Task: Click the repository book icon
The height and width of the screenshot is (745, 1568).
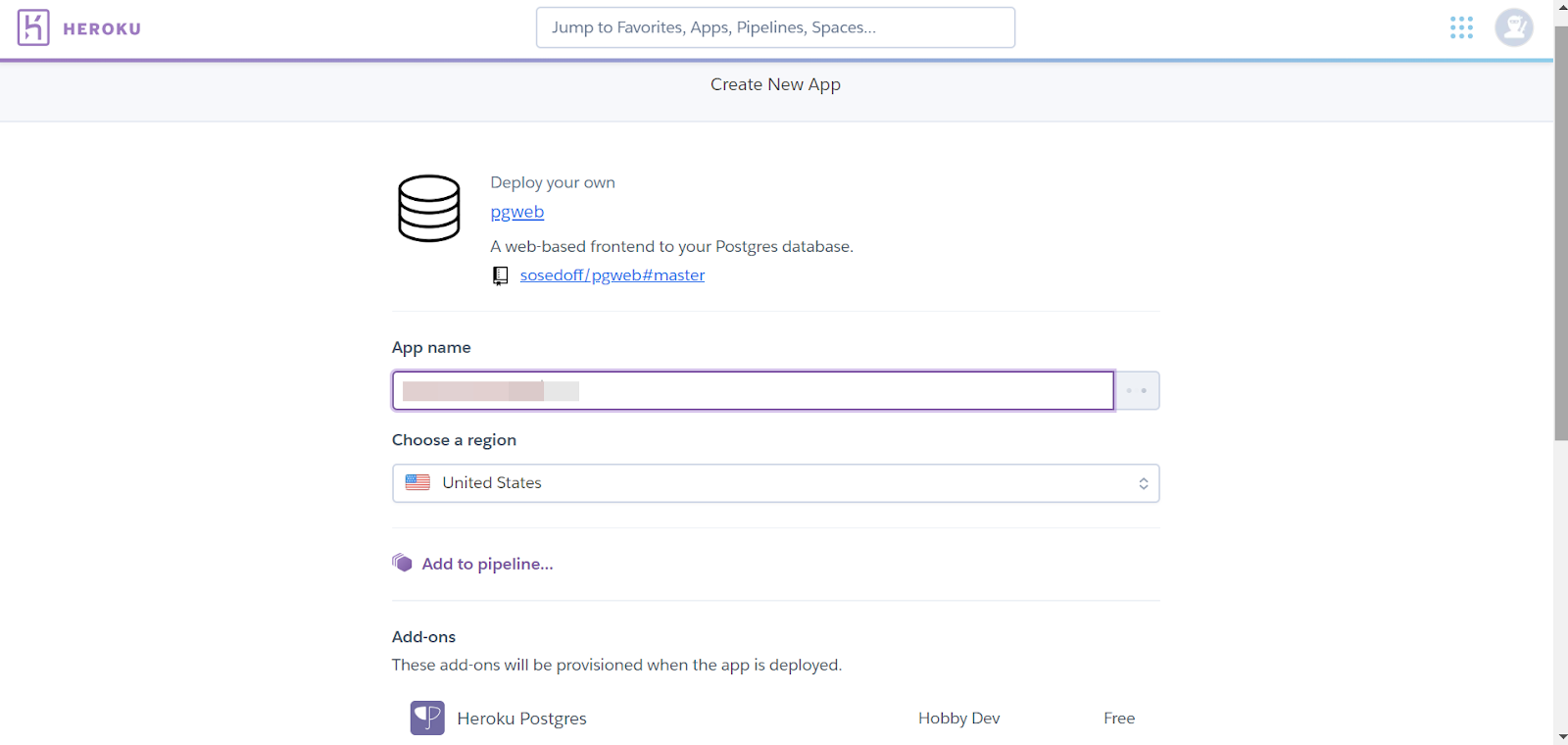Action: point(500,275)
